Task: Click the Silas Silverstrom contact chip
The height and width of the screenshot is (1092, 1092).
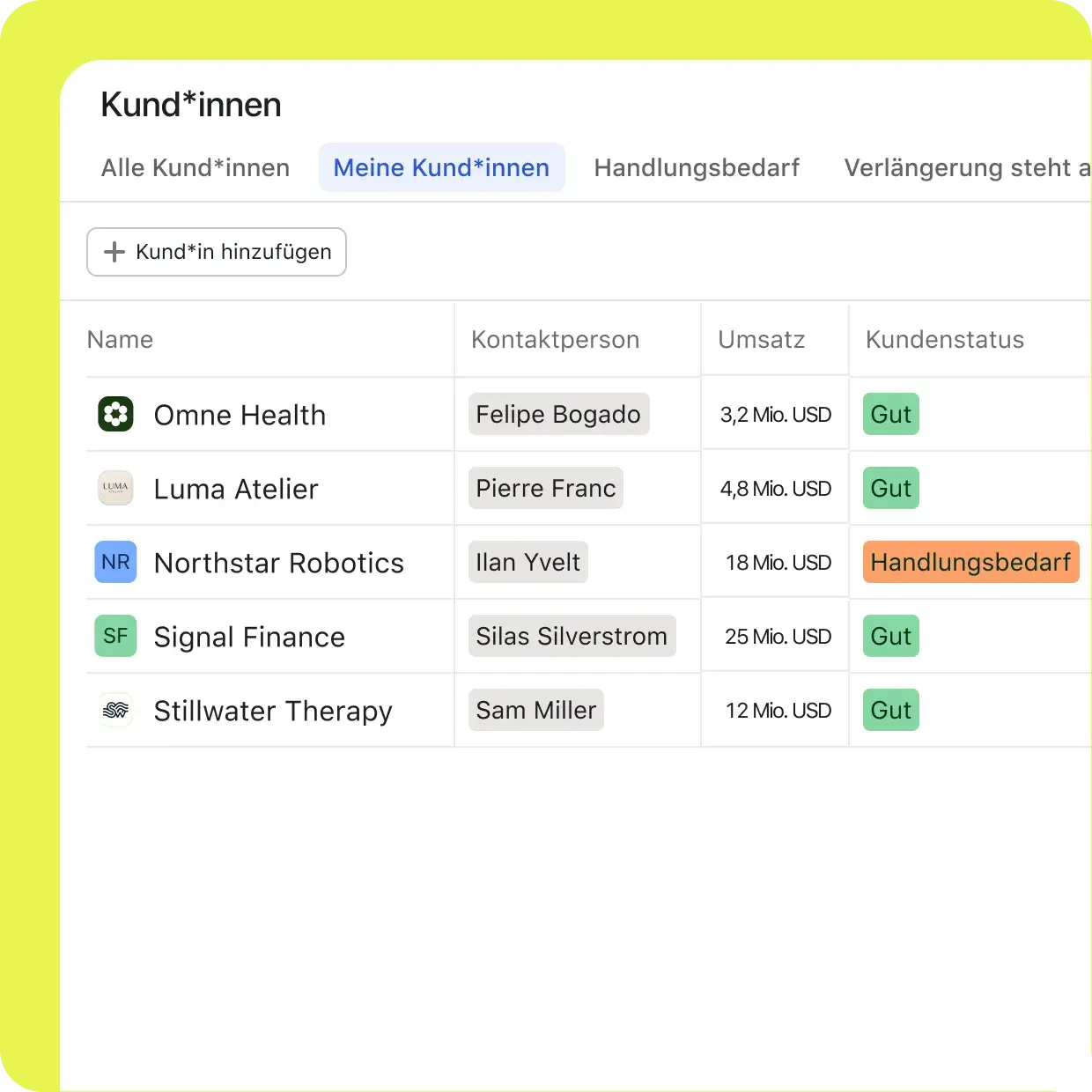Action: pos(572,636)
